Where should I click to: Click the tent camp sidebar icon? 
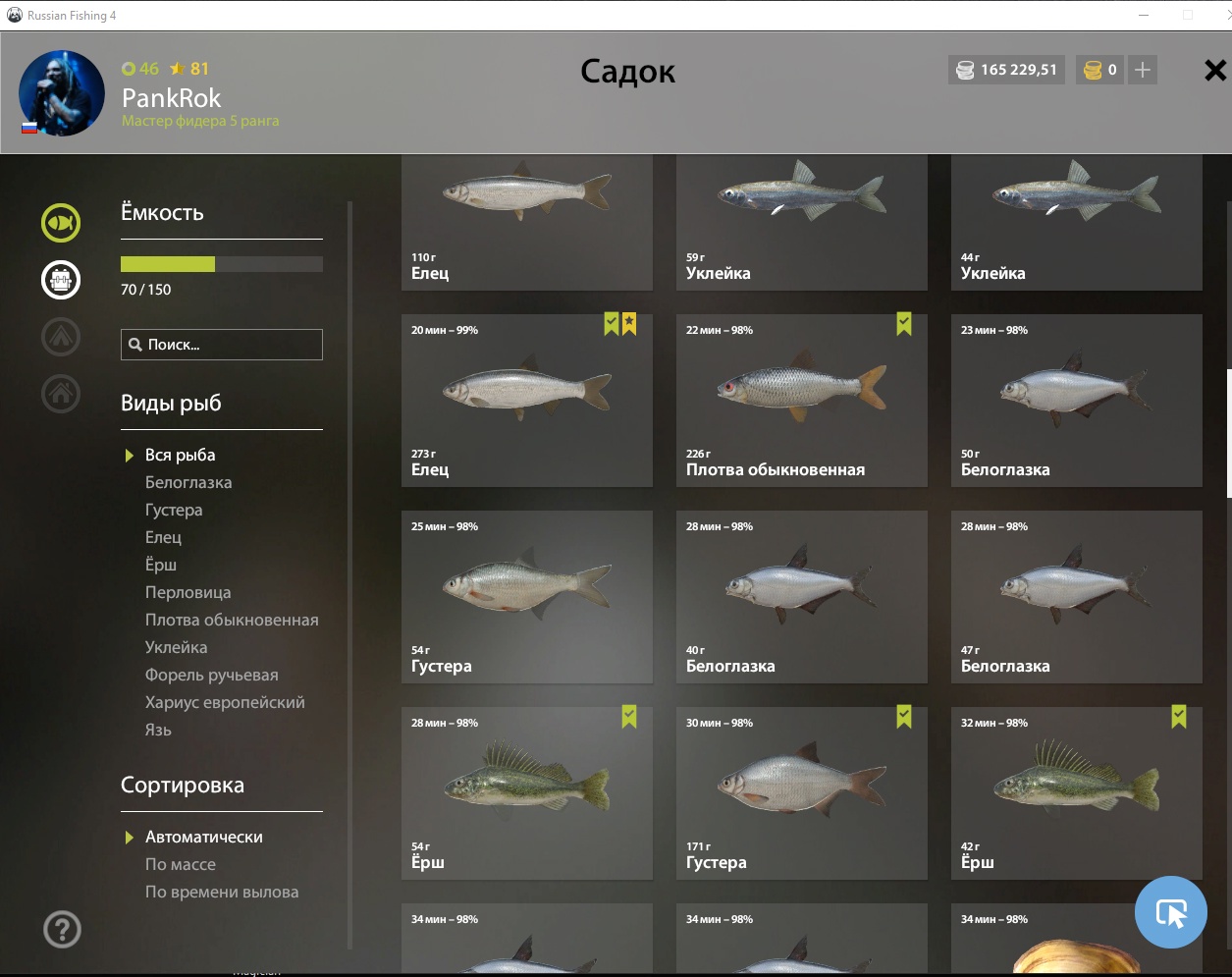(61, 337)
